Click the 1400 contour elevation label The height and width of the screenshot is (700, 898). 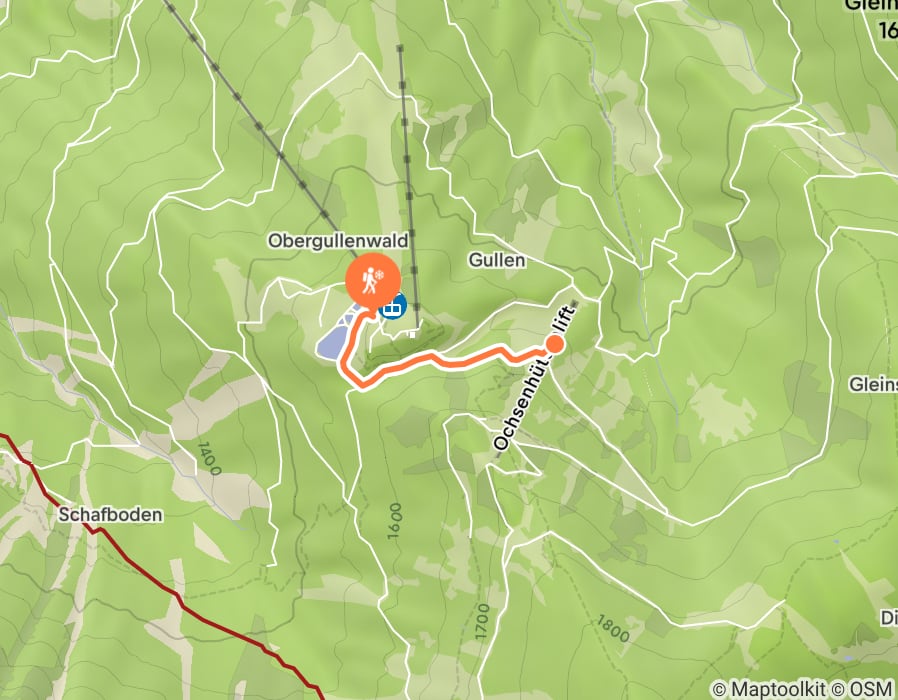click(208, 458)
